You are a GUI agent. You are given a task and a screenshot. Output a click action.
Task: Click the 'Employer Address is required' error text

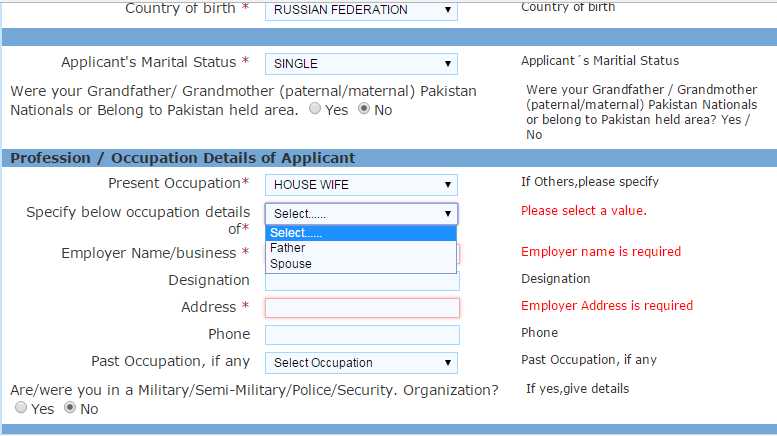(x=606, y=306)
